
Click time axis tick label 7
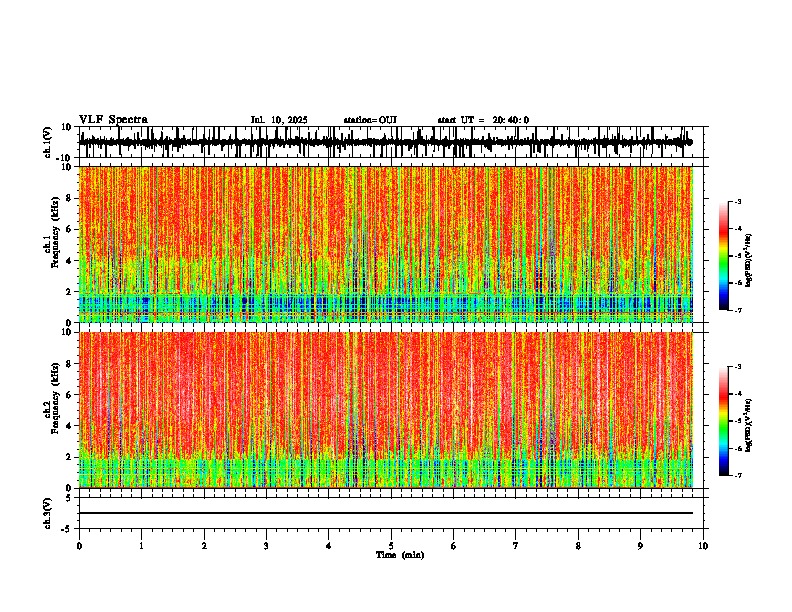[x=516, y=546]
